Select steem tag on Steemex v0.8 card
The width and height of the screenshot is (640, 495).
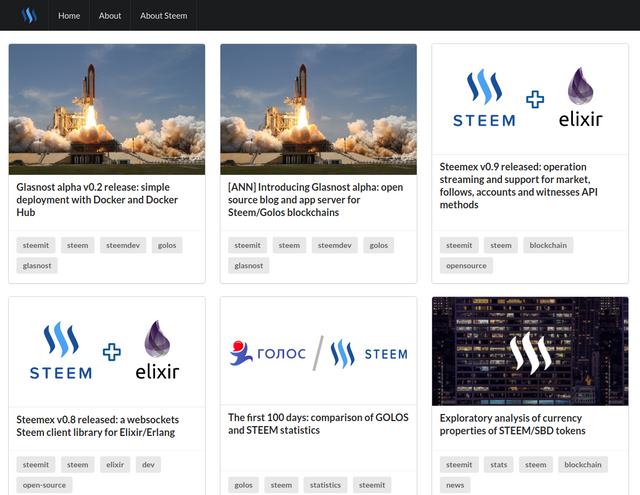pyautogui.click(x=78, y=465)
